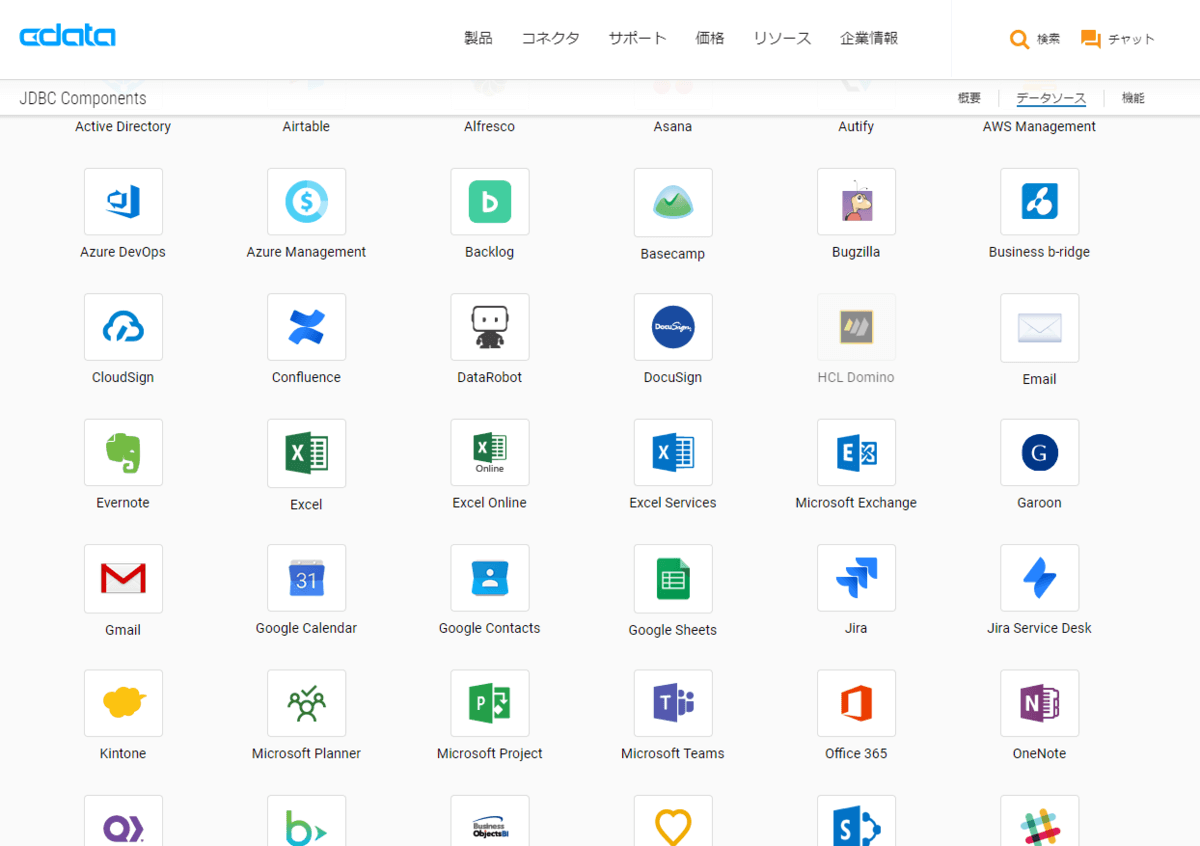Image resolution: width=1200 pixels, height=846 pixels.
Task: Click the Asana label link
Action: (x=673, y=126)
